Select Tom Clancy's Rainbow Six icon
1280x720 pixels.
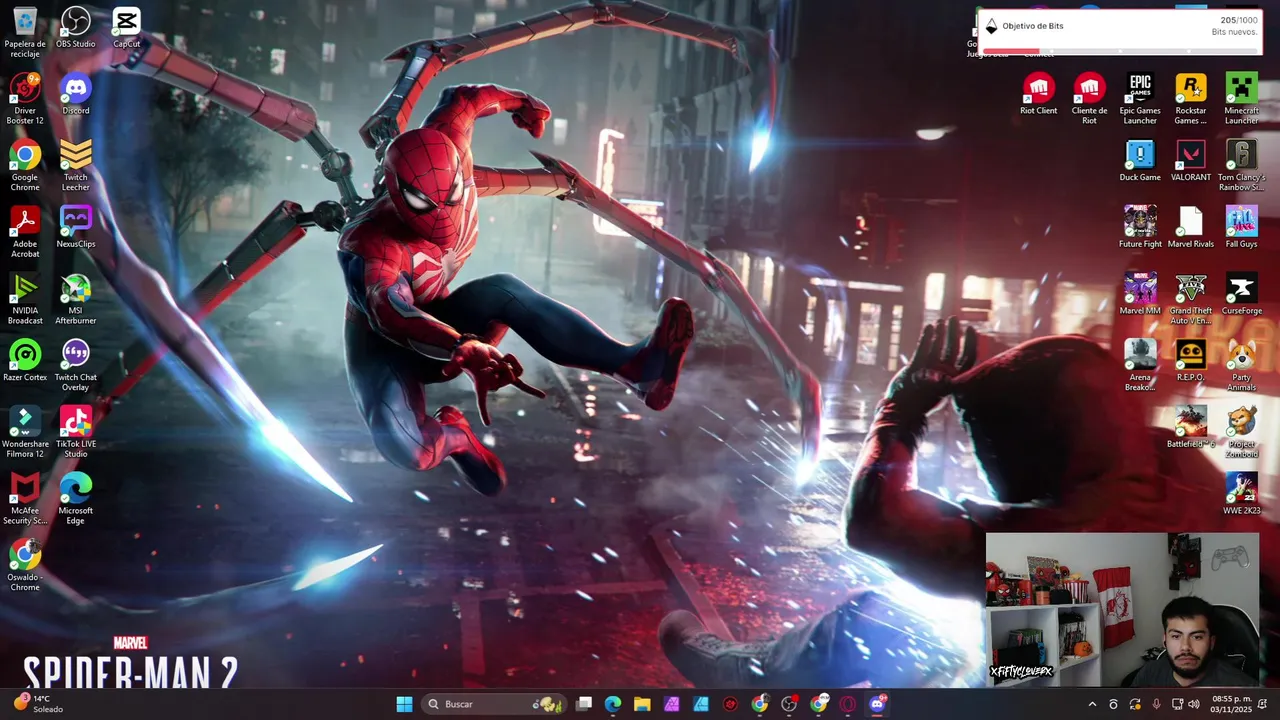click(1241, 165)
